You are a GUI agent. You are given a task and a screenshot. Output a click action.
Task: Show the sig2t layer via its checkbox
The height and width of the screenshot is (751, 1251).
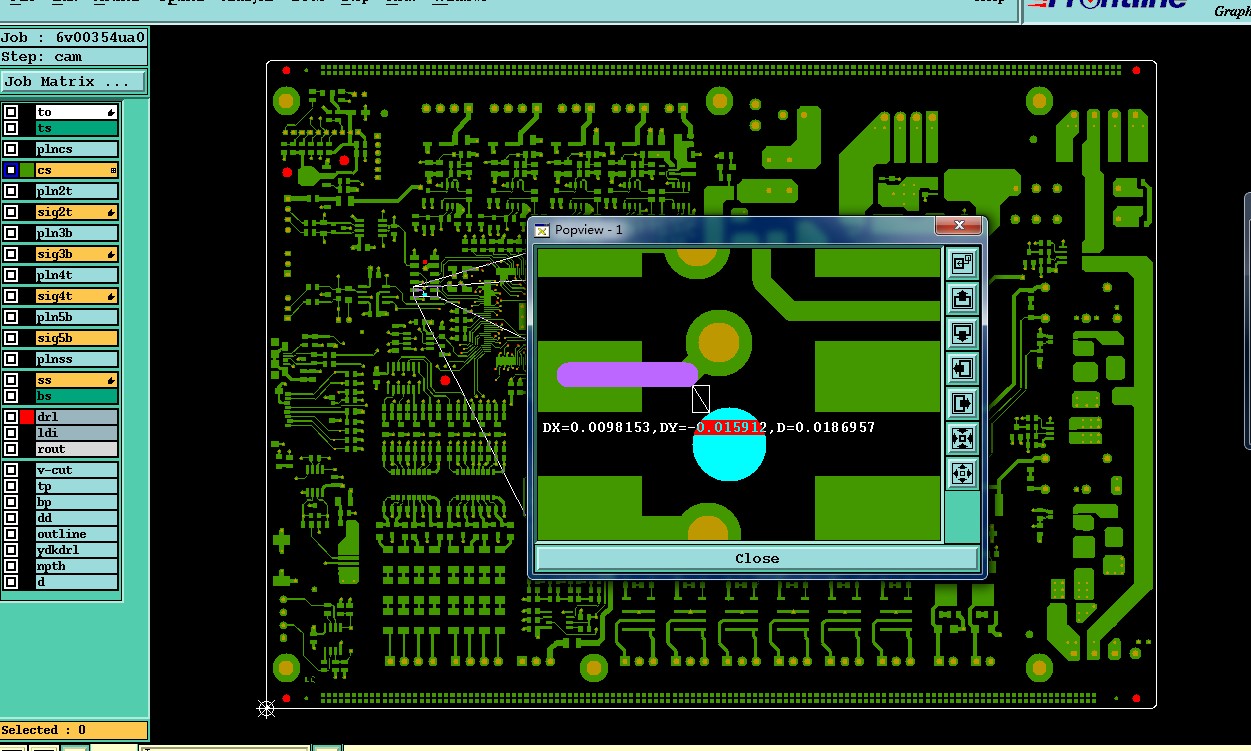point(11,213)
